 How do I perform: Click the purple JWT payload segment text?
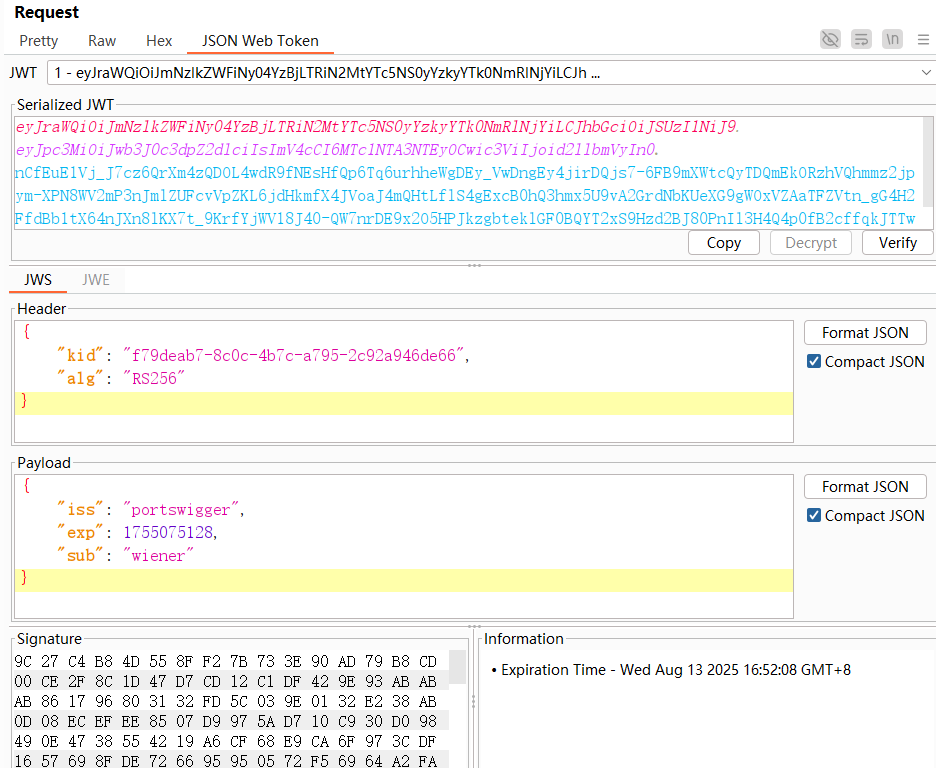337,149
